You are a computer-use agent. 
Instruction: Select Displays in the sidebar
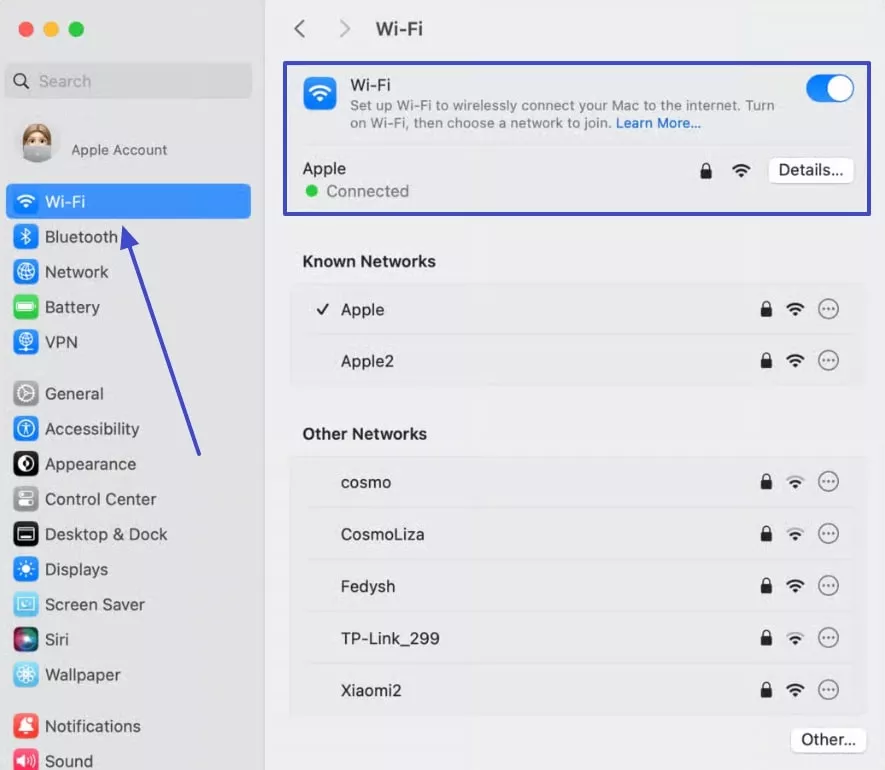[76, 570]
